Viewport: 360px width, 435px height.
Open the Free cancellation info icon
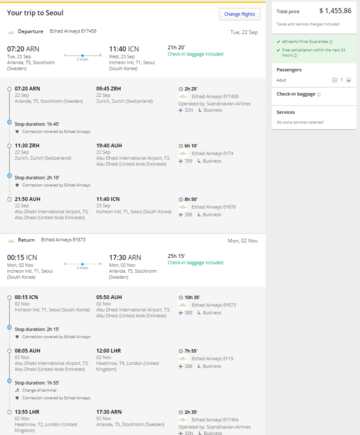click(295, 55)
